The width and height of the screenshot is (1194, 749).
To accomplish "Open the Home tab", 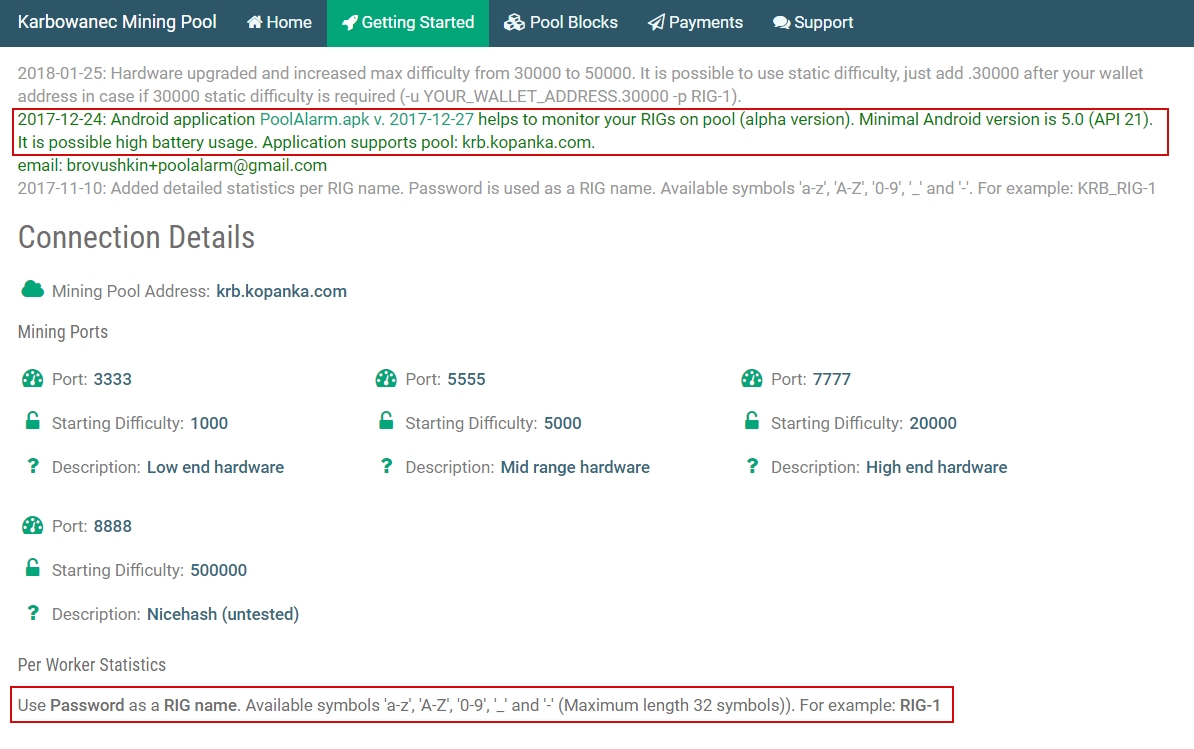I will pyautogui.click(x=279, y=23).
